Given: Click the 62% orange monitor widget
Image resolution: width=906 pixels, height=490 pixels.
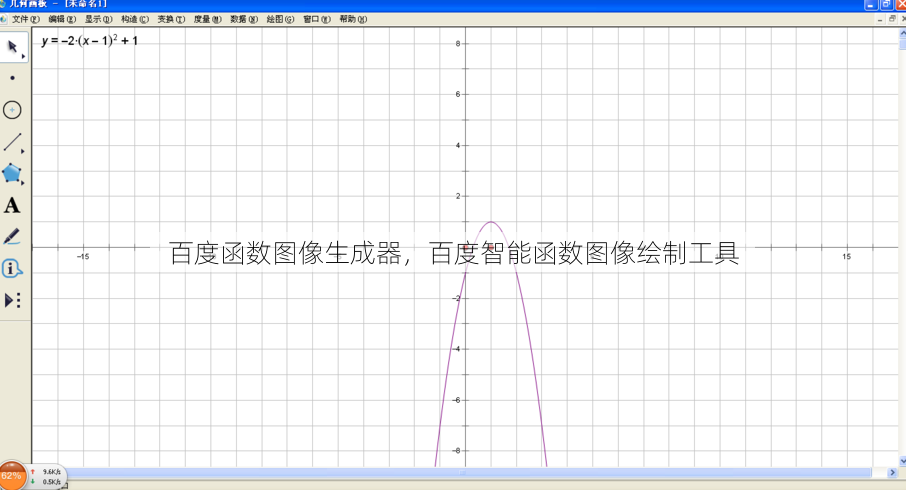Looking at the screenshot, I should (12, 476).
